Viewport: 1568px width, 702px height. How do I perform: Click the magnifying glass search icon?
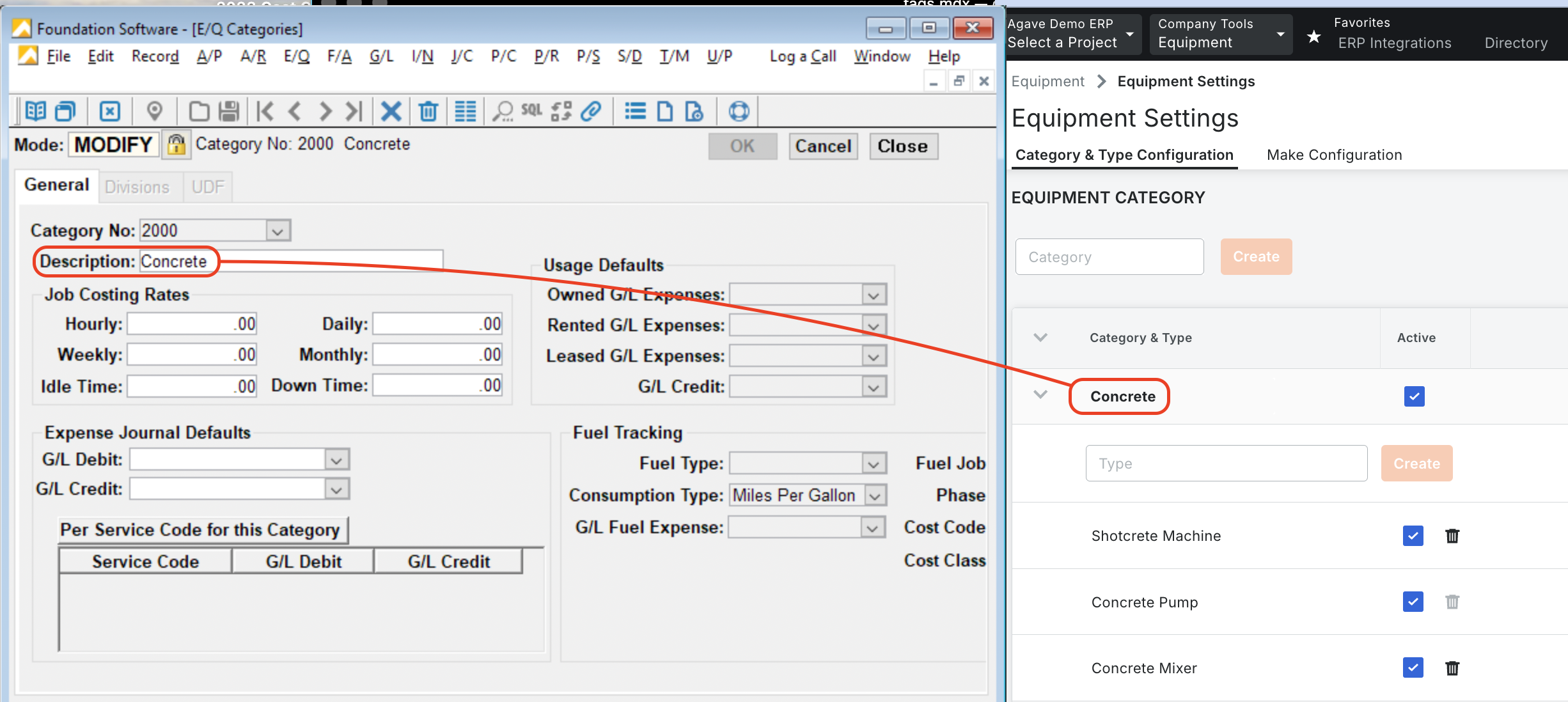(503, 111)
